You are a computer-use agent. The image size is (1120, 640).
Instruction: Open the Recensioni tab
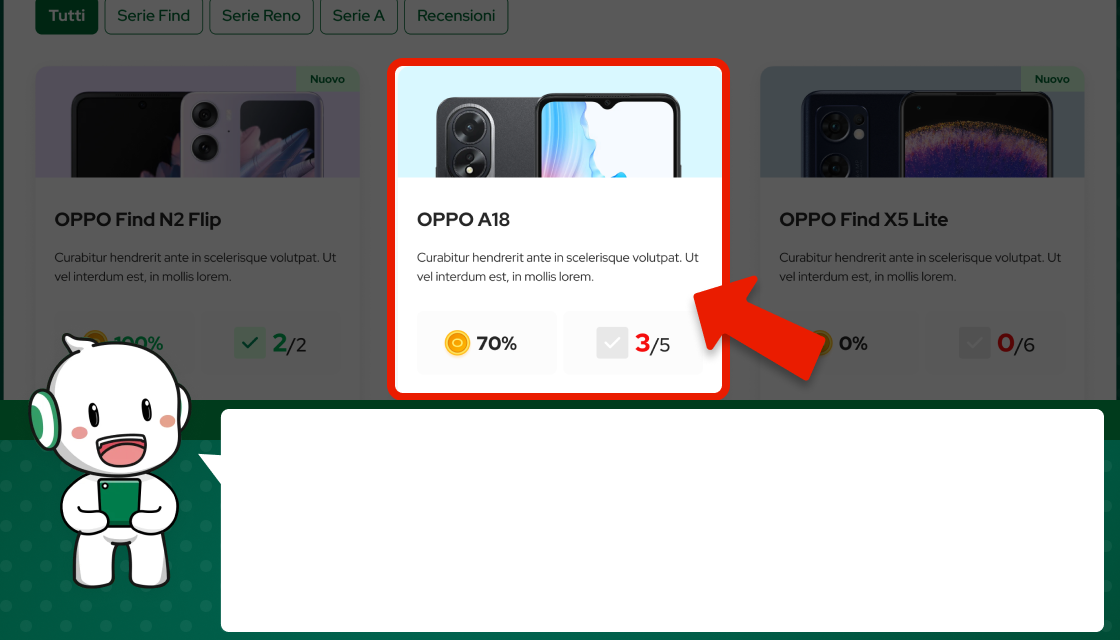point(456,16)
